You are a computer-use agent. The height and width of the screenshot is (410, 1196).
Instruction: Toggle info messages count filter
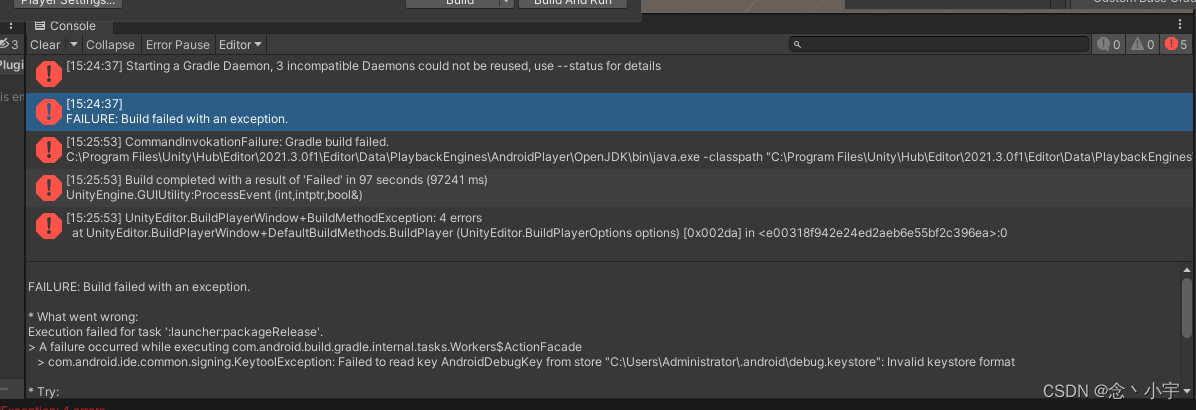pos(1109,45)
